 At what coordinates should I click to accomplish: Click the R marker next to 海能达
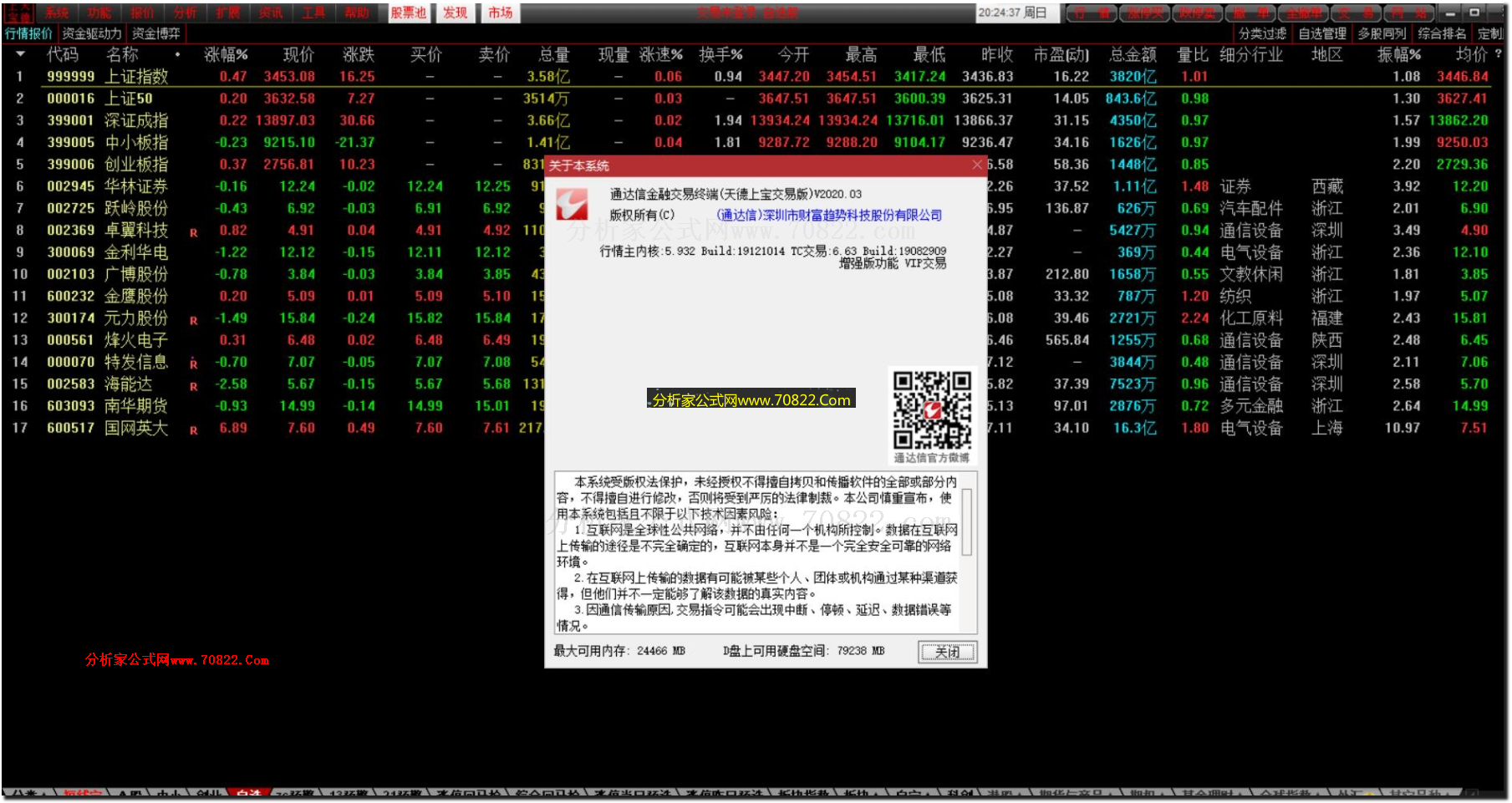(x=193, y=387)
